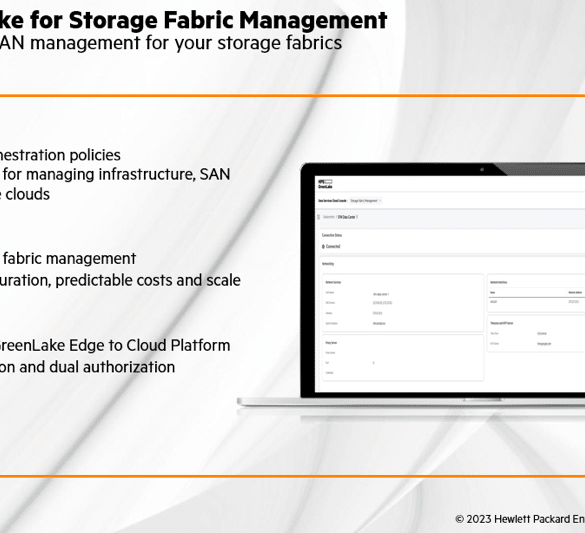Click the Connected status indicator icon
This screenshot has width=585, height=533.
pyautogui.click(x=323, y=247)
